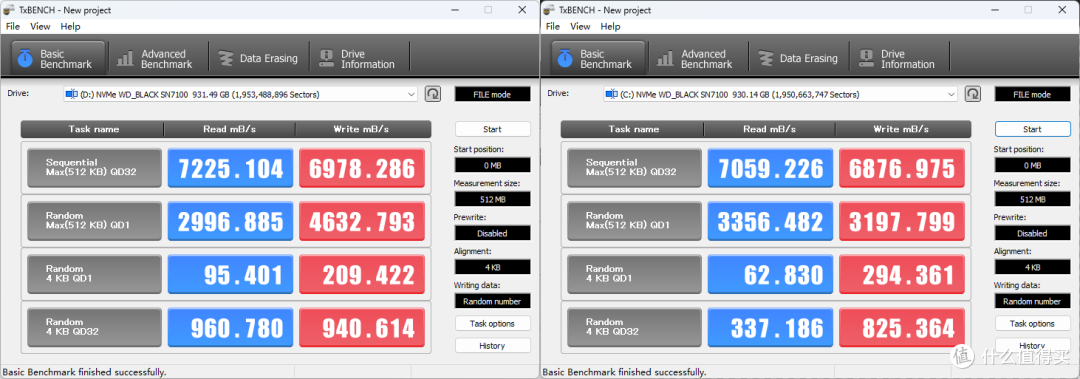The height and width of the screenshot is (379, 1080).
Task: Open Data Erasing tab in left window
Action: click(x=258, y=59)
